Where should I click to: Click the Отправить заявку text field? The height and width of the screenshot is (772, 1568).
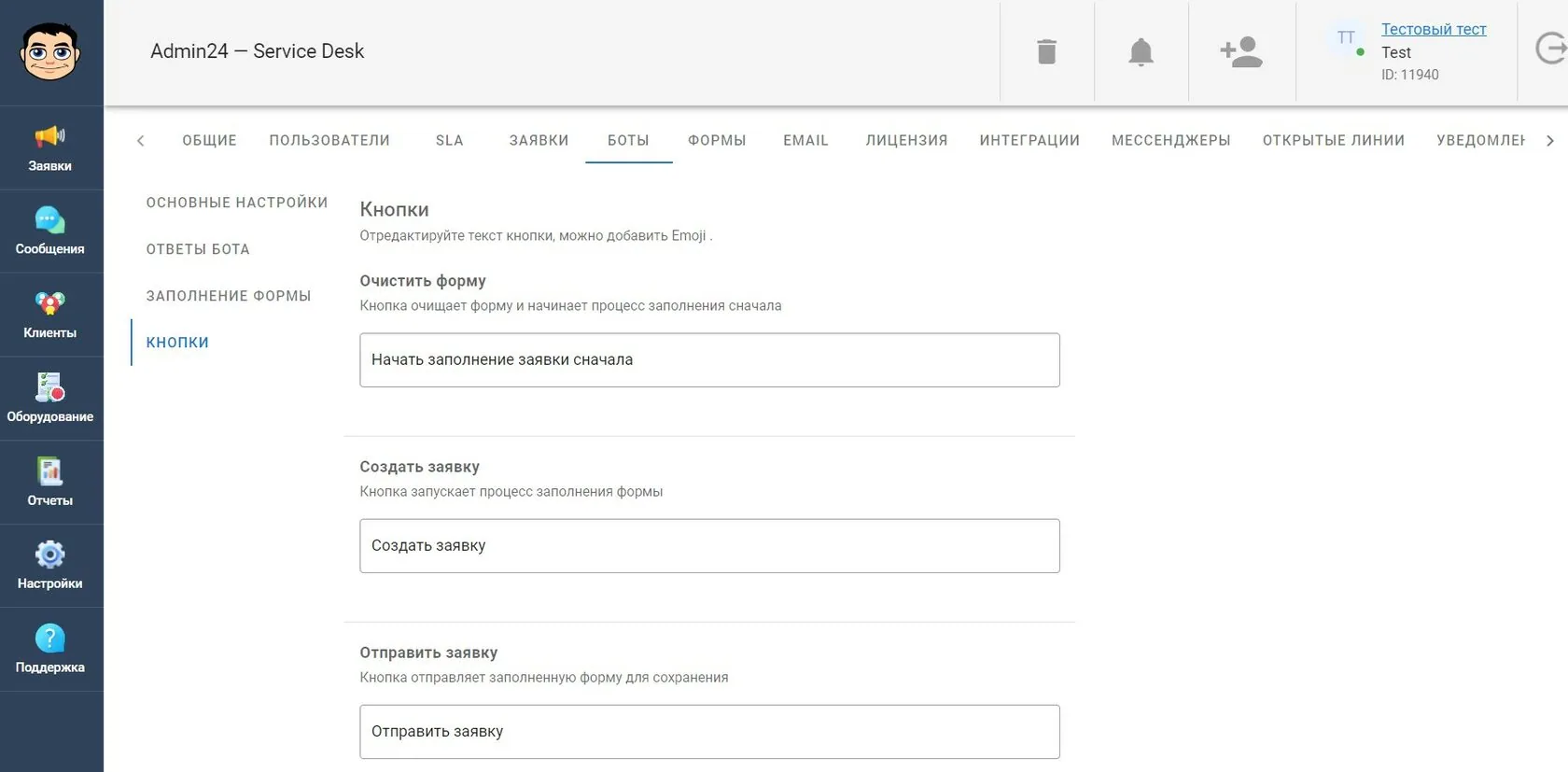point(709,732)
